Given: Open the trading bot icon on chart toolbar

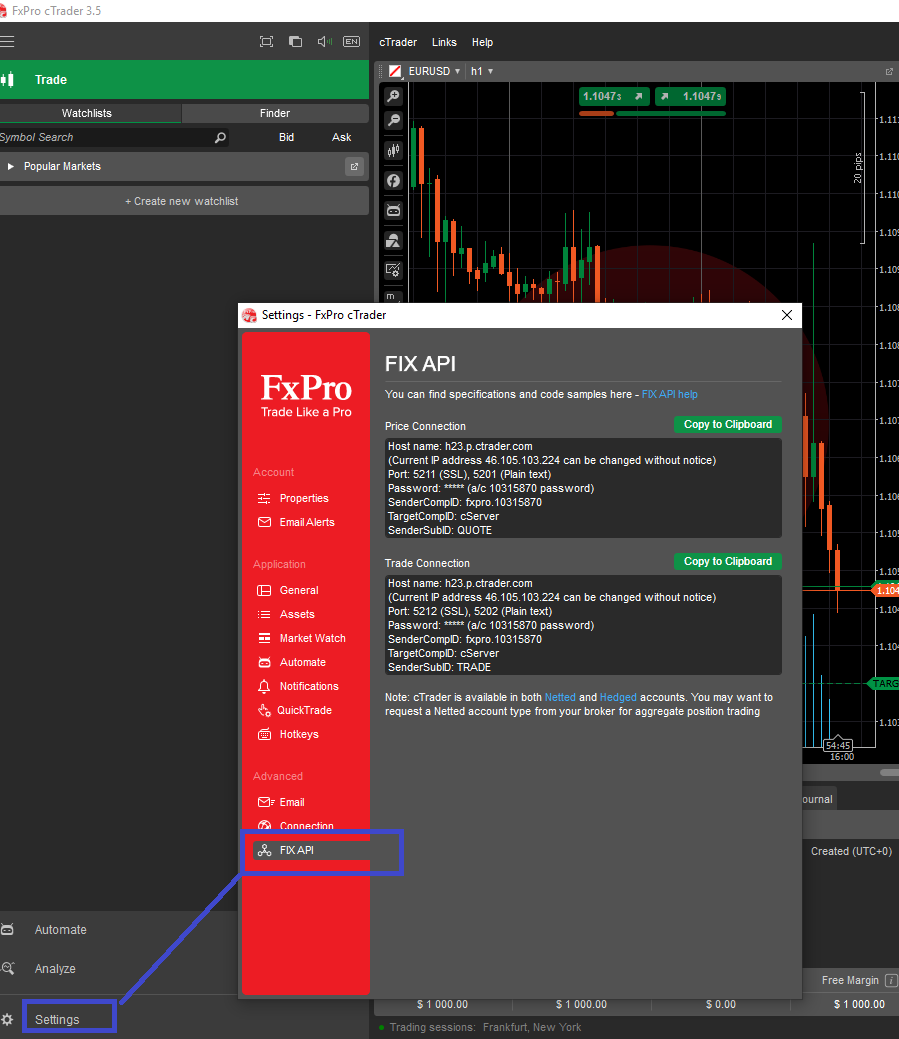Looking at the screenshot, I should click(392, 210).
